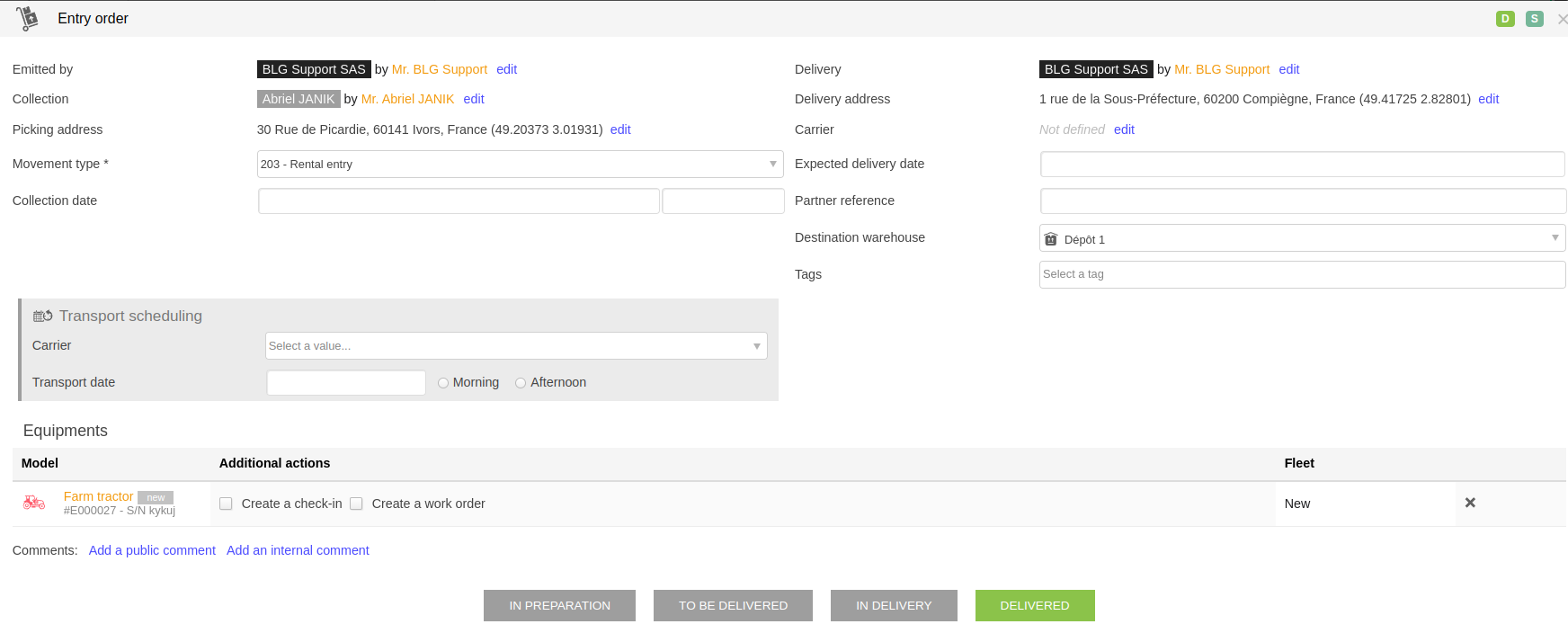This screenshot has height=633, width=1568.
Task: Click the teal S badge icon
Action: [1535, 19]
